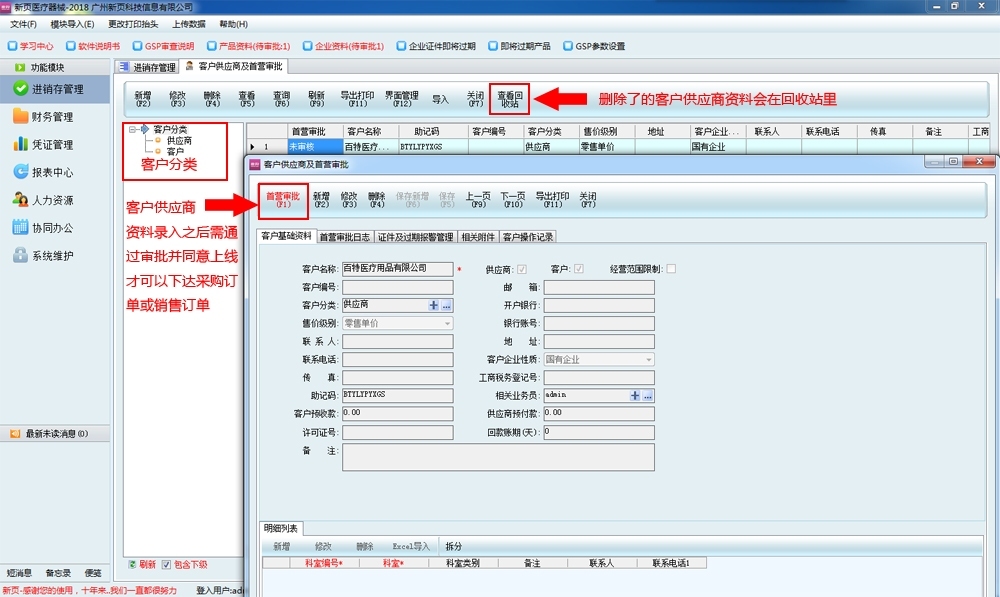The width and height of the screenshot is (1000, 597).
Task: Toggle 客户 checkbox in dialog
Action: 578,269
